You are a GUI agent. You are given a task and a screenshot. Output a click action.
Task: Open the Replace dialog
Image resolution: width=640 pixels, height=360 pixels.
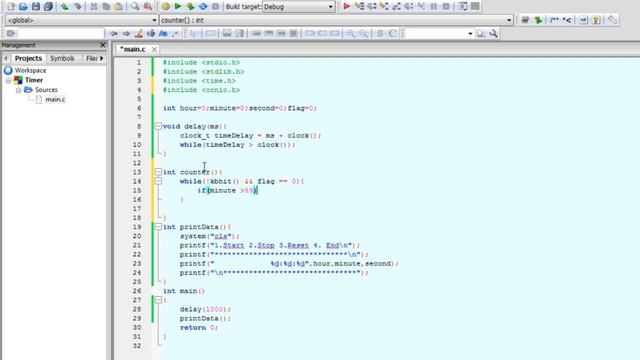coord(148,6)
